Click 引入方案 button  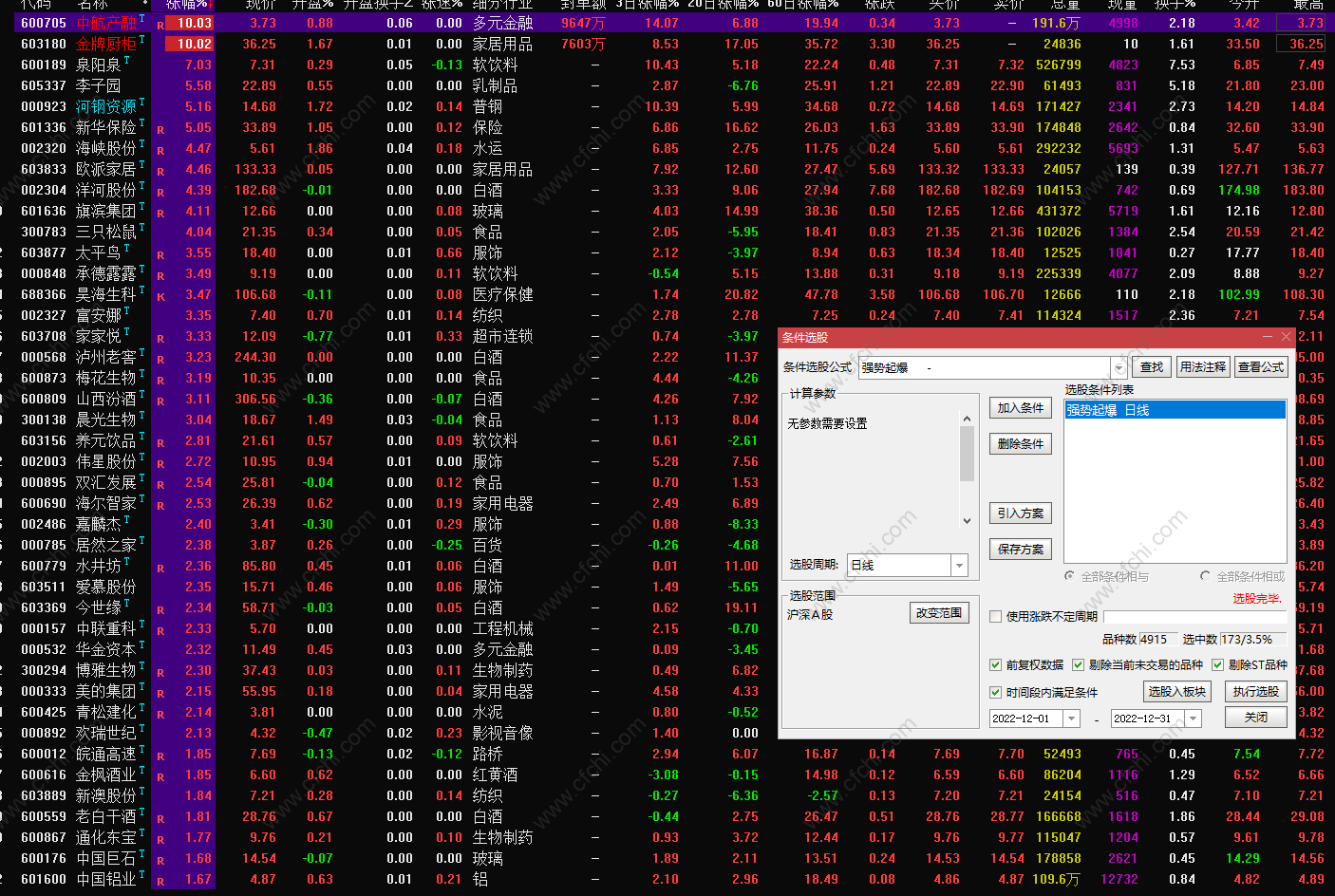pos(1021,513)
